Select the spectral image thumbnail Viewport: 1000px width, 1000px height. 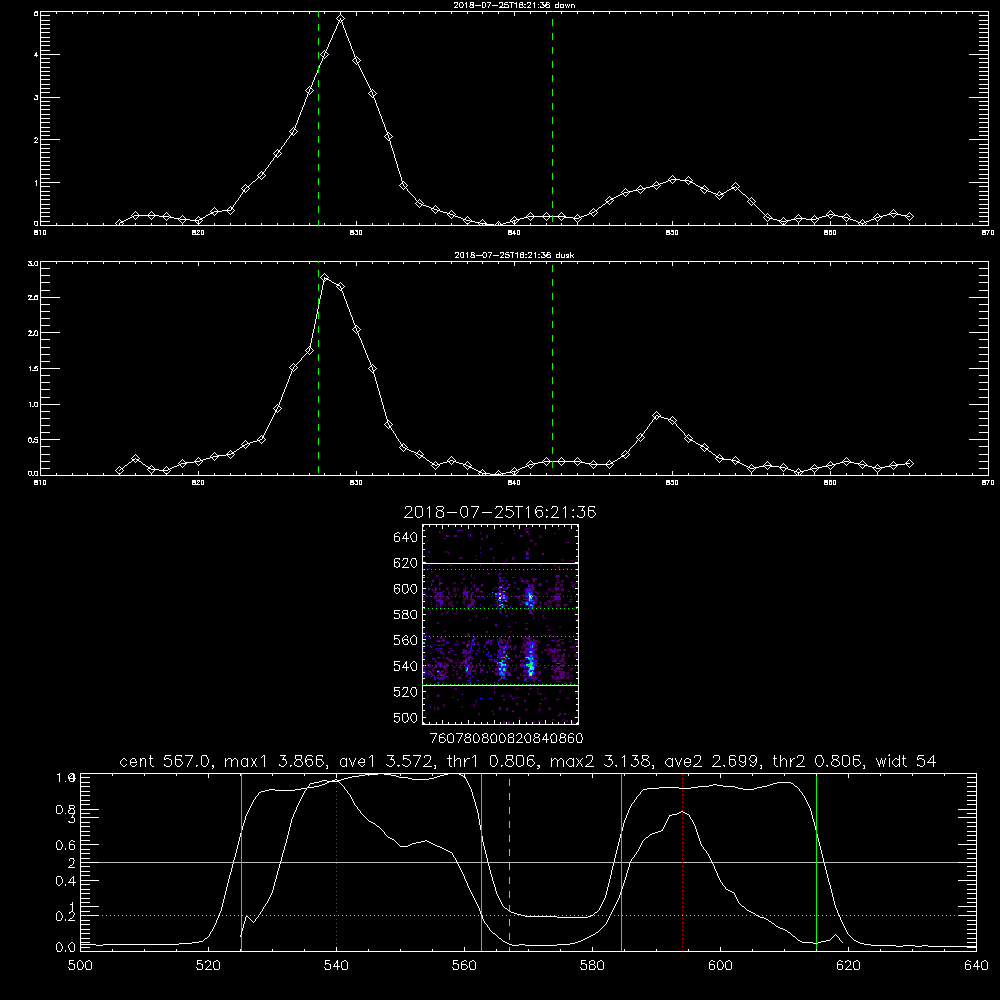tap(501, 624)
